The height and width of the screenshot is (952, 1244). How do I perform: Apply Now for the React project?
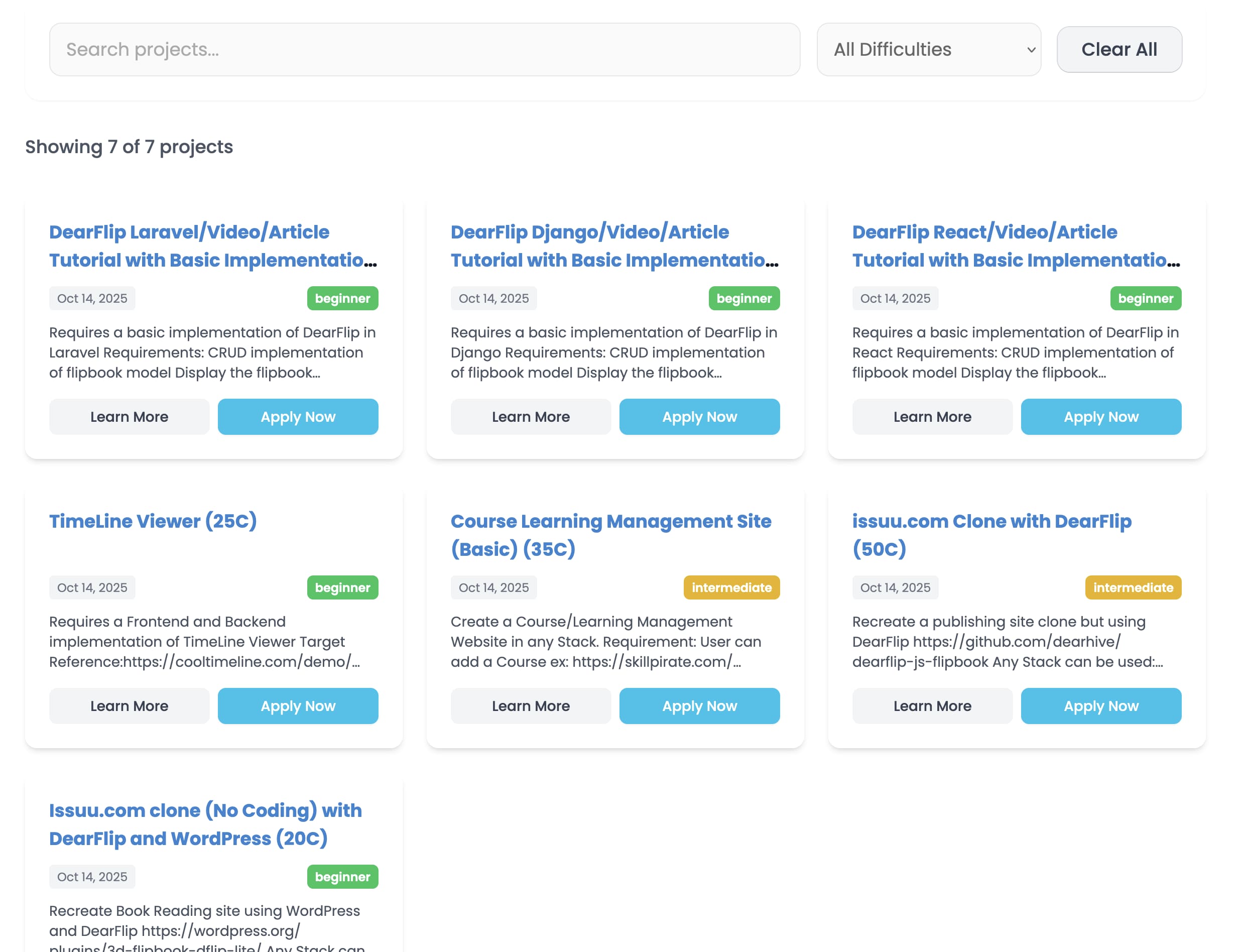[1101, 417]
